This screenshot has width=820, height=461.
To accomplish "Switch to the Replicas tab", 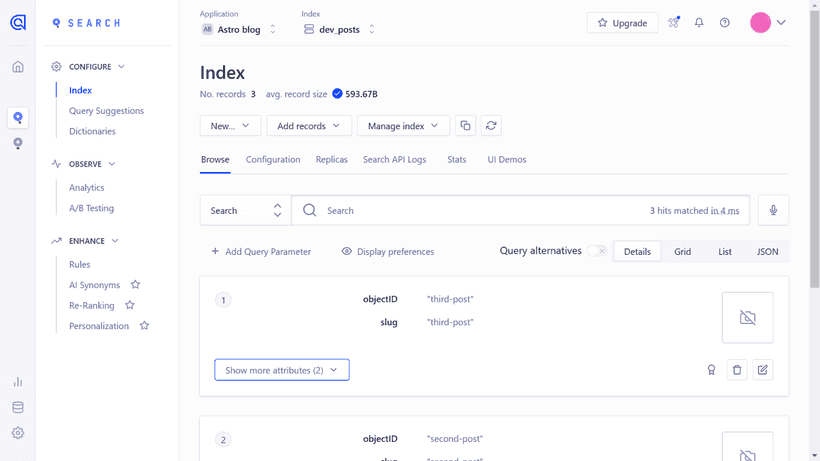I will coord(332,159).
